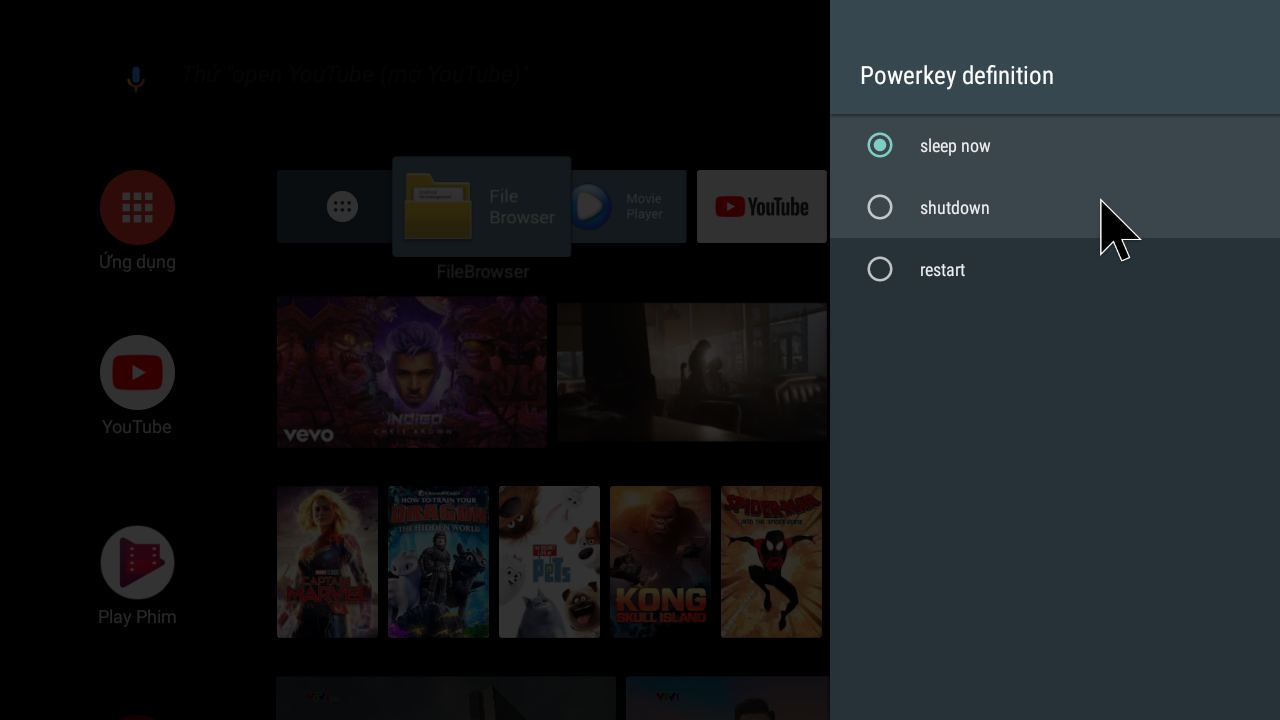This screenshot has height=720, width=1280.
Task: Launch the YouTube app tile
Action: [x=761, y=207]
